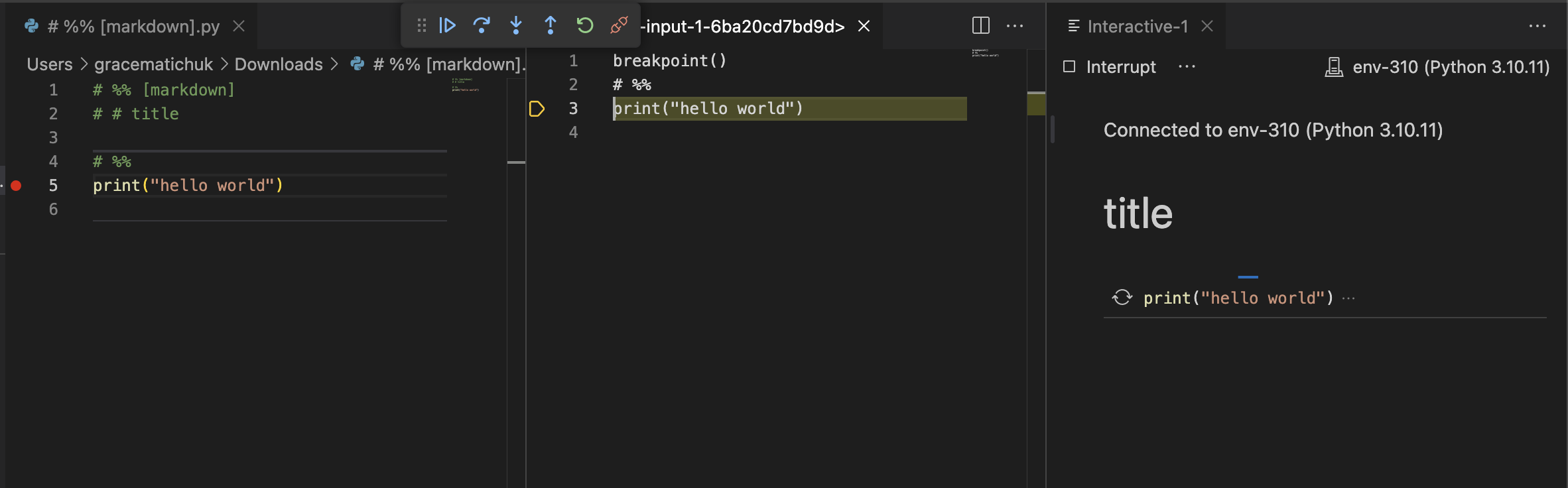The height and width of the screenshot is (488, 1568).
Task: Click Downloads in the breadcrumb path
Action: coord(279,64)
